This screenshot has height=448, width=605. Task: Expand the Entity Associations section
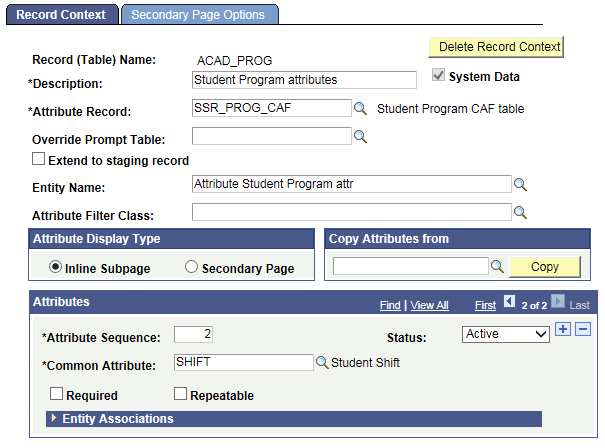(54, 418)
